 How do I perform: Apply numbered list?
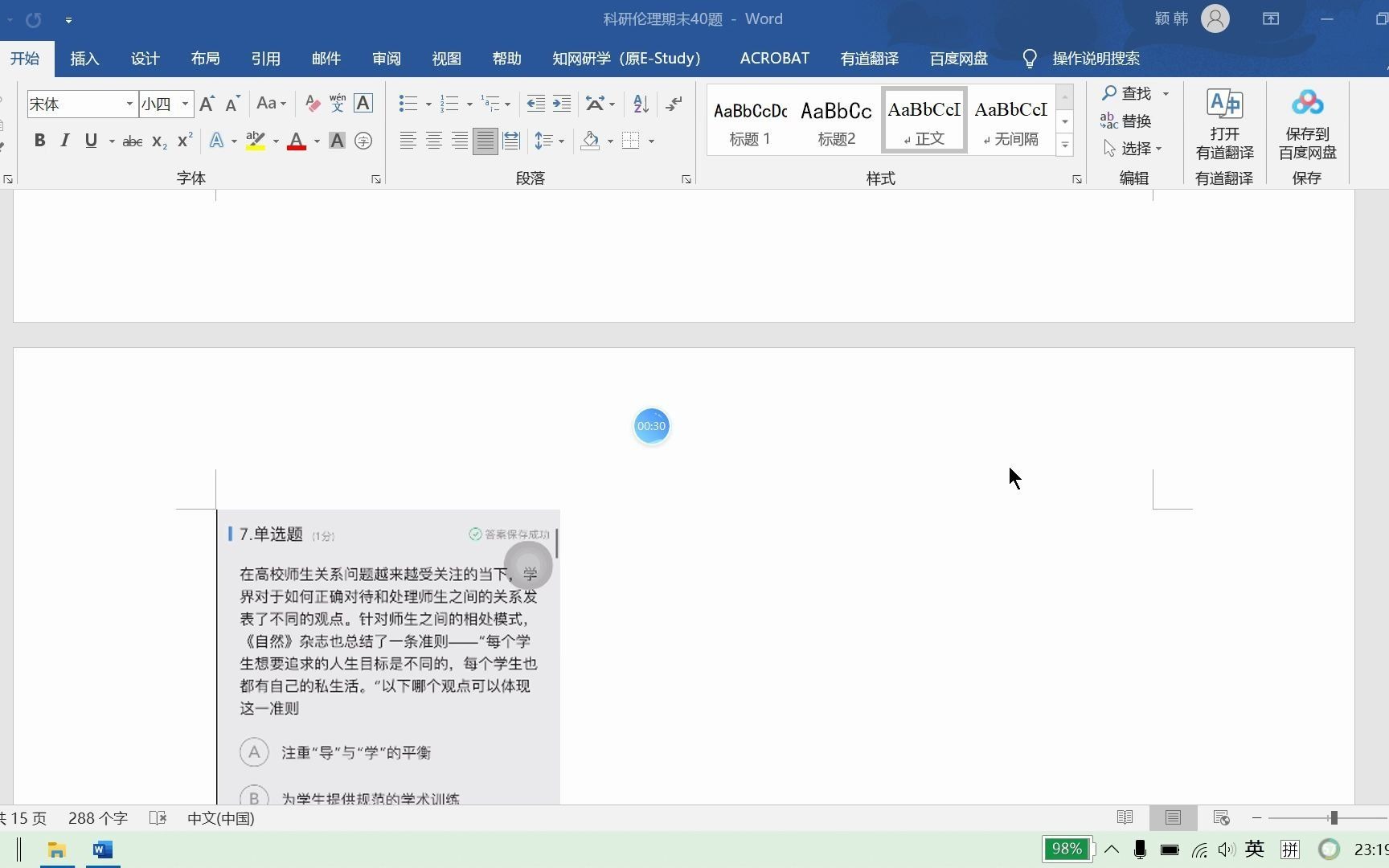point(449,104)
